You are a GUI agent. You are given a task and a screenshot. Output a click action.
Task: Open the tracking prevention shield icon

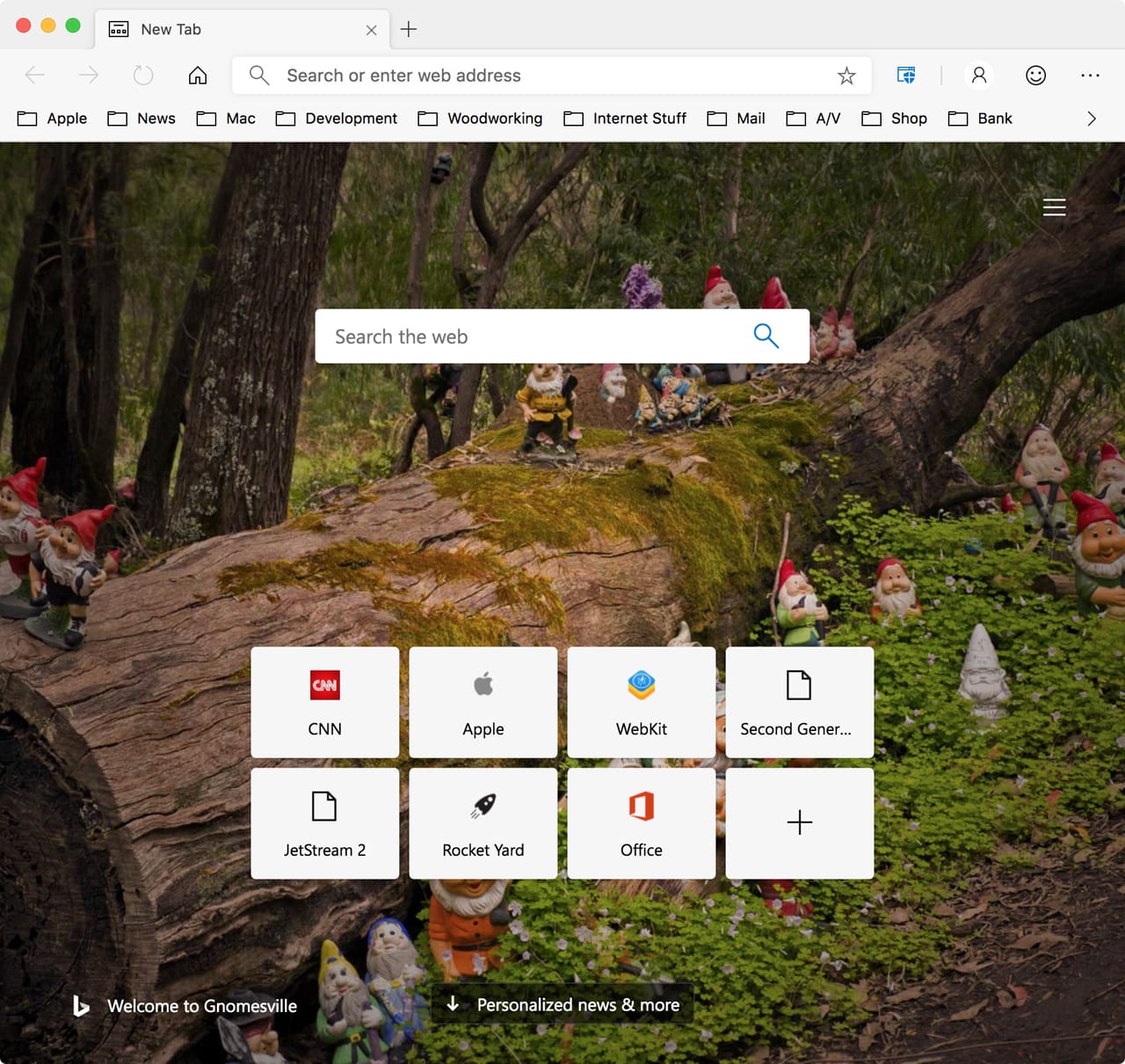[x=906, y=76]
